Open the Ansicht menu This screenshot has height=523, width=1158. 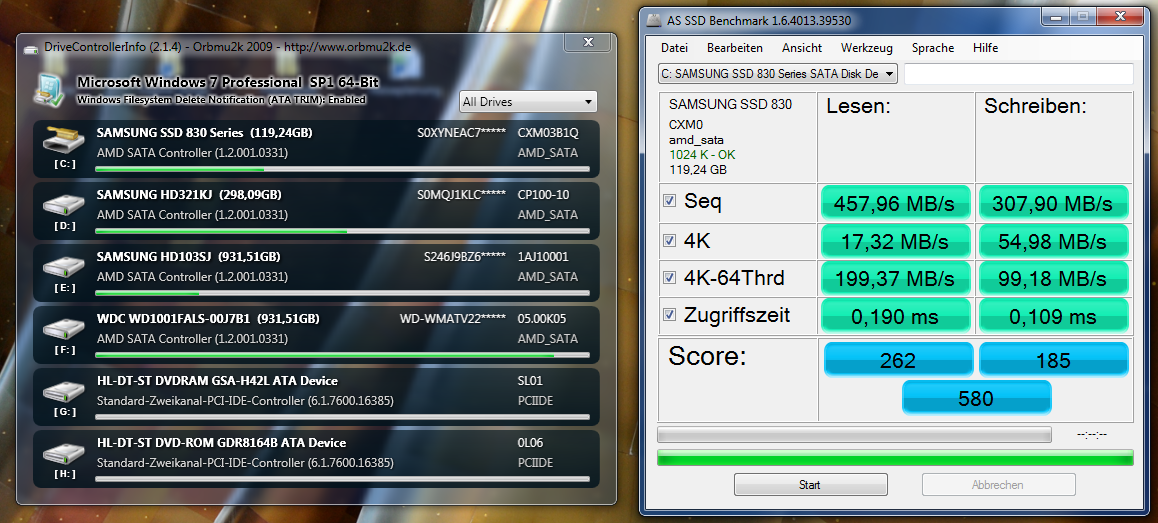[802, 48]
